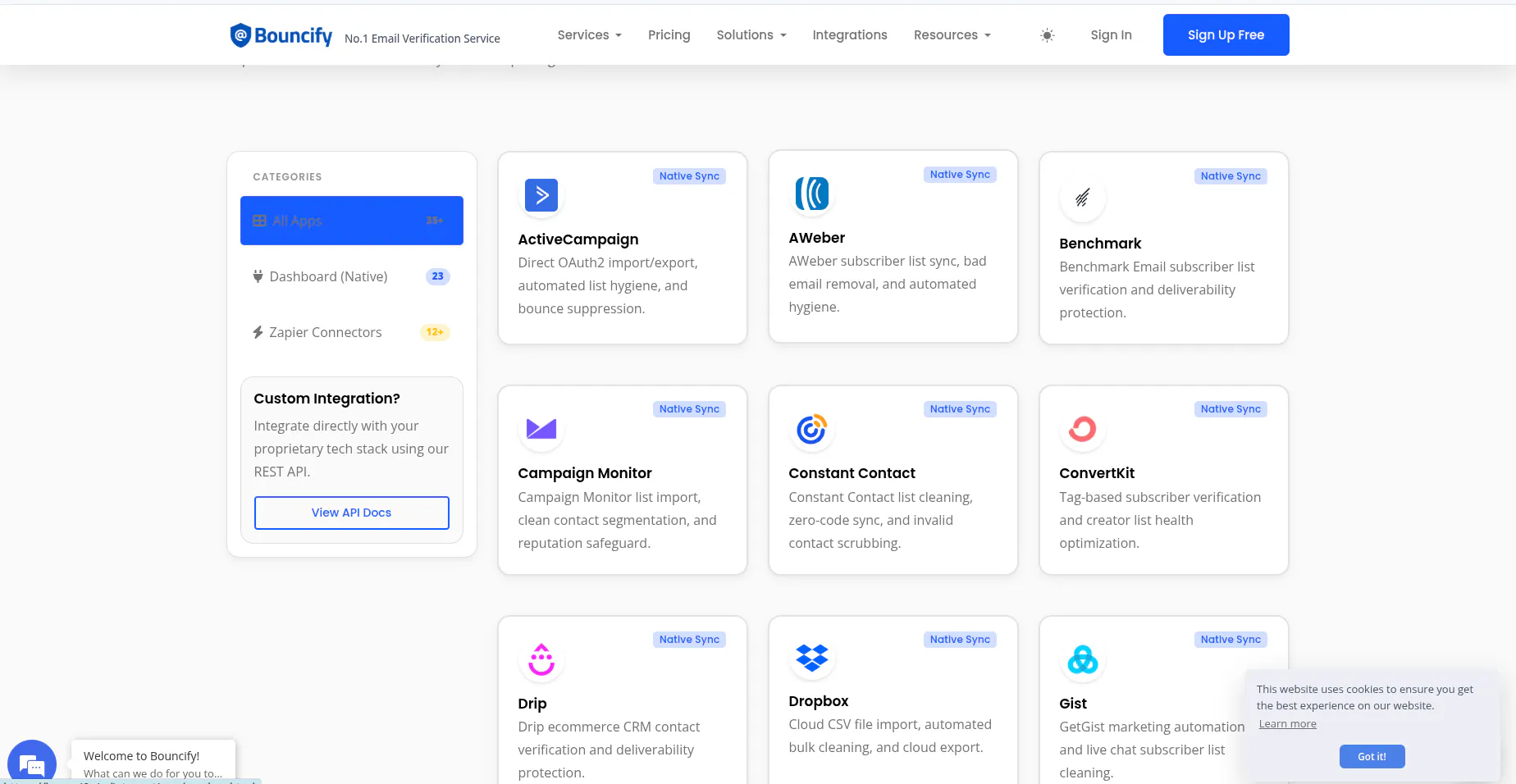Screen dimensions: 1516x784
Task: Click the Constant Contact card title
Action: [852, 473]
